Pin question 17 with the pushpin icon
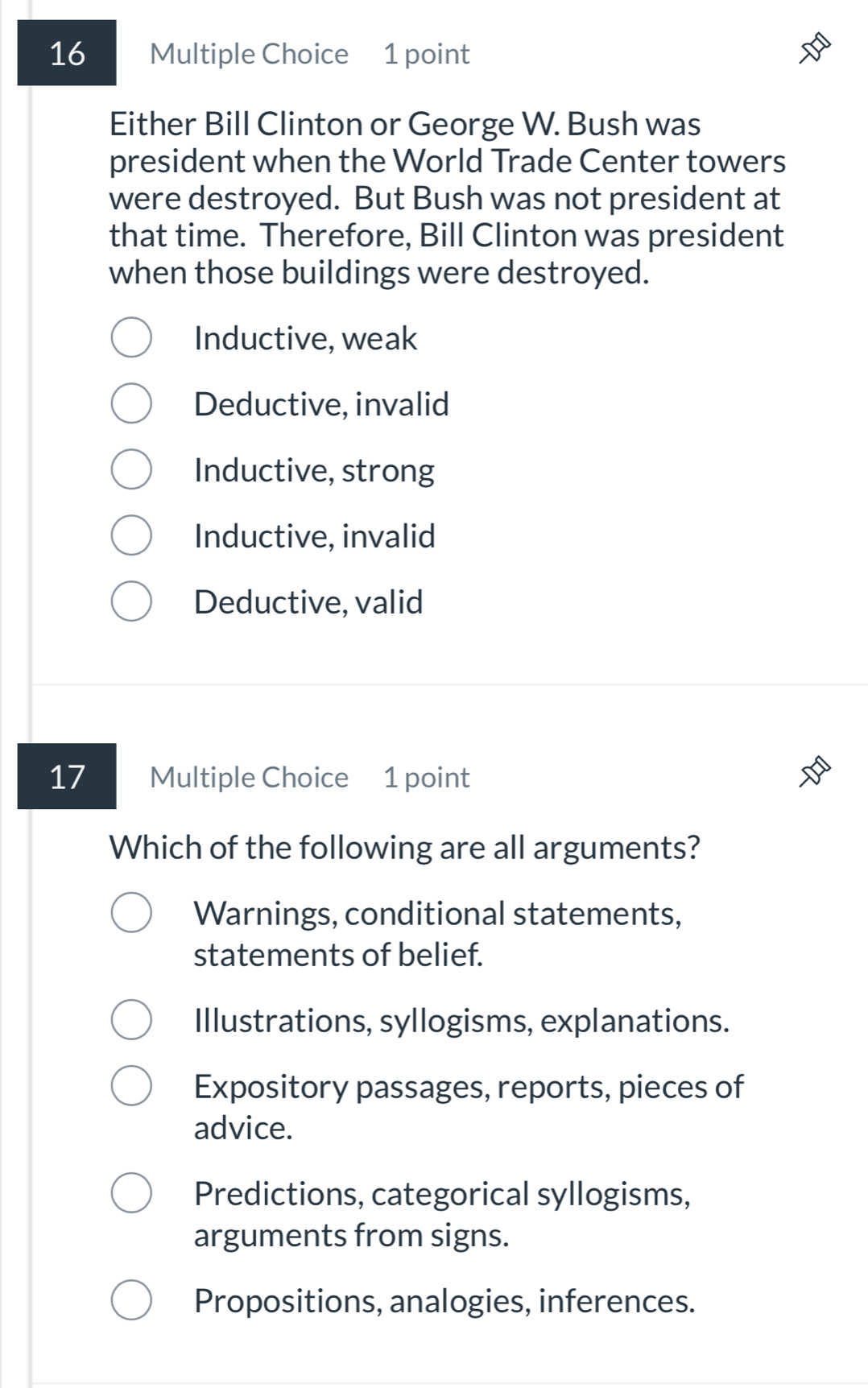 coord(813,772)
